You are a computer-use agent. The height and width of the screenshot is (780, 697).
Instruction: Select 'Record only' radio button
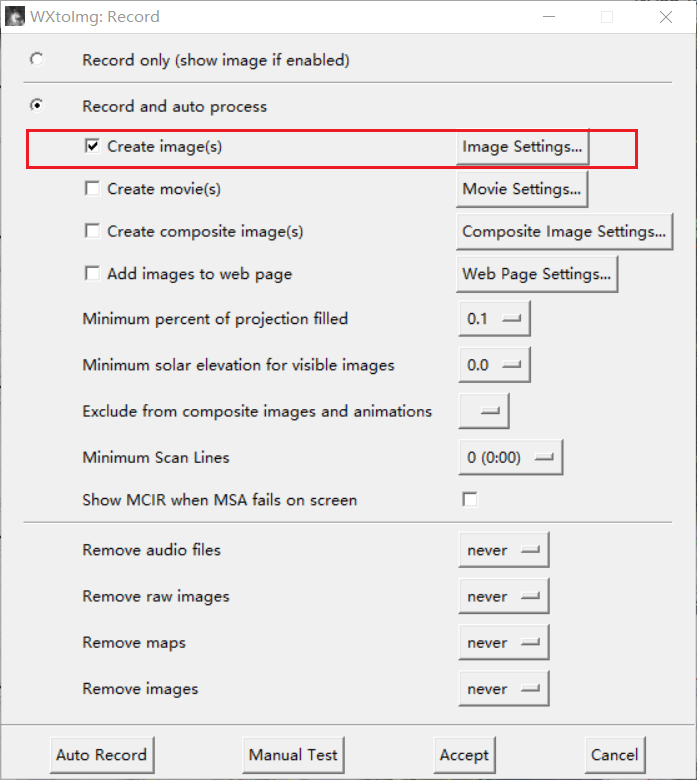point(37,60)
